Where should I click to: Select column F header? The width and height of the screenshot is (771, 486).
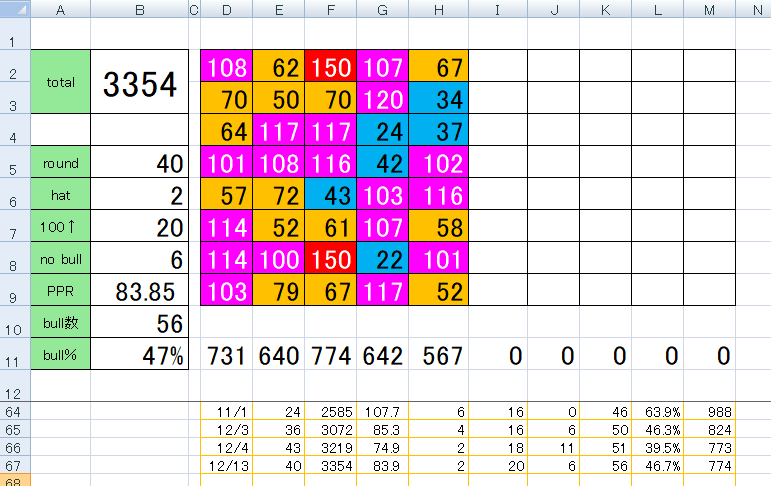330,9
